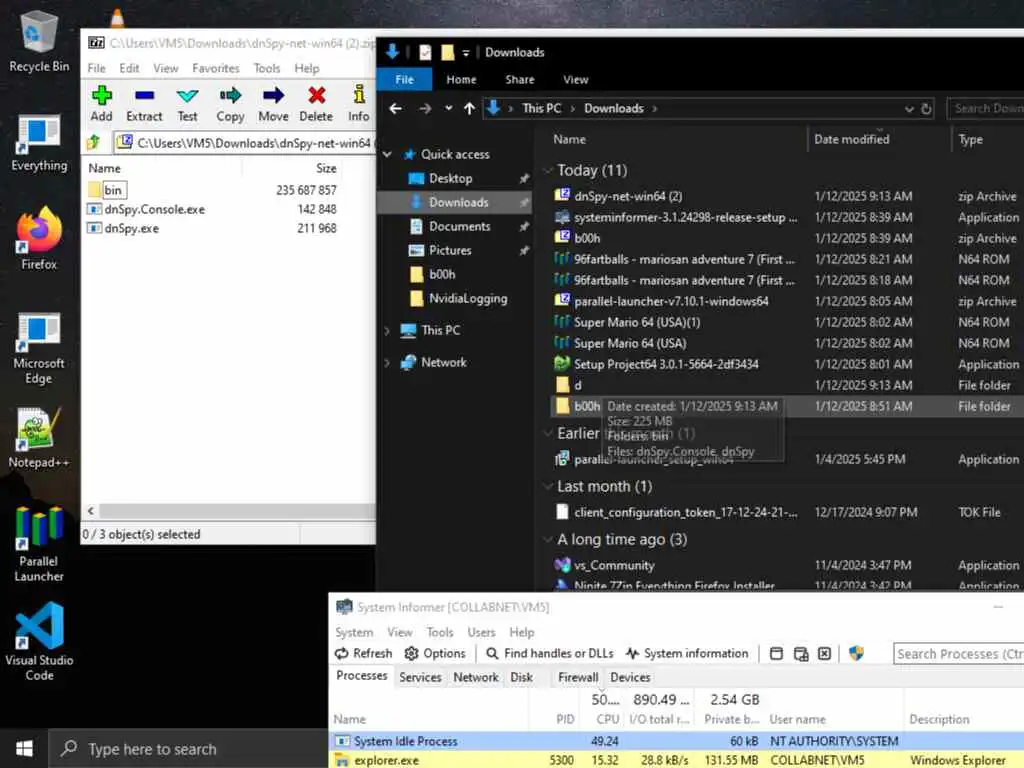The width and height of the screenshot is (1024, 768).
Task: Open the Recycle Bin desktop icon
Action: coord(39,40)
